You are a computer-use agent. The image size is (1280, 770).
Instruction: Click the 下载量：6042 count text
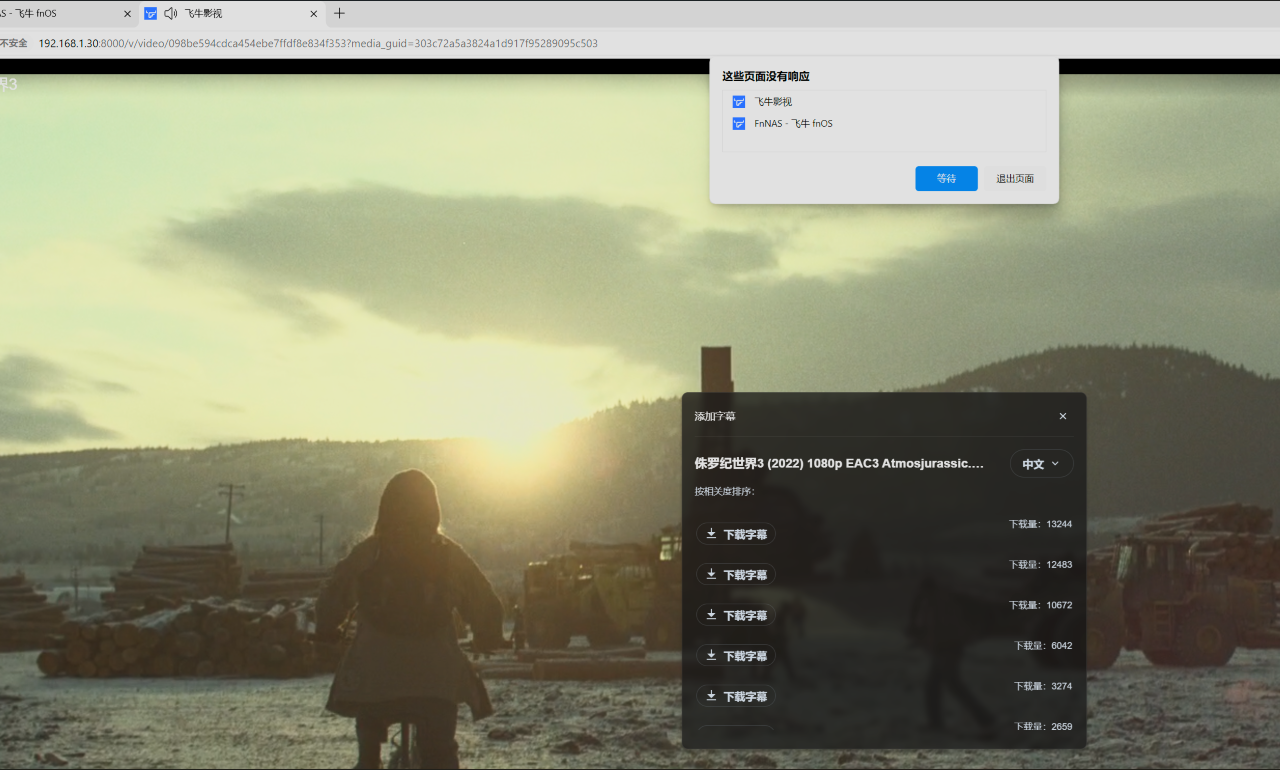pos(1043,646)
